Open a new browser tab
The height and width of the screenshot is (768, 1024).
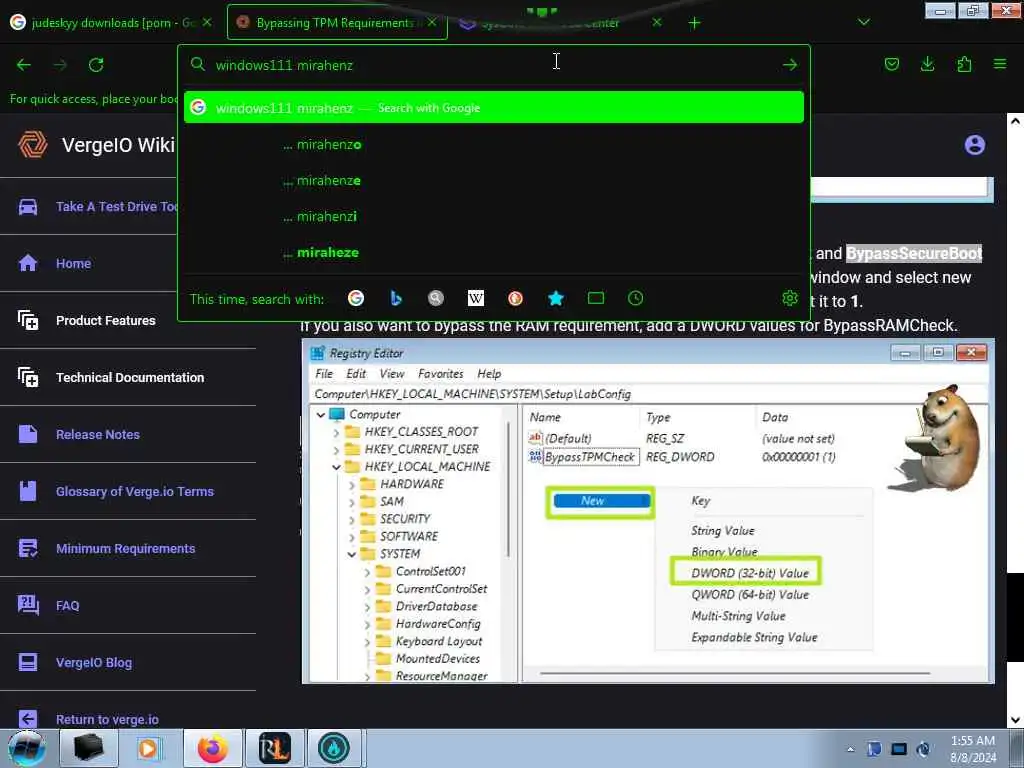[x=694, y=23]
